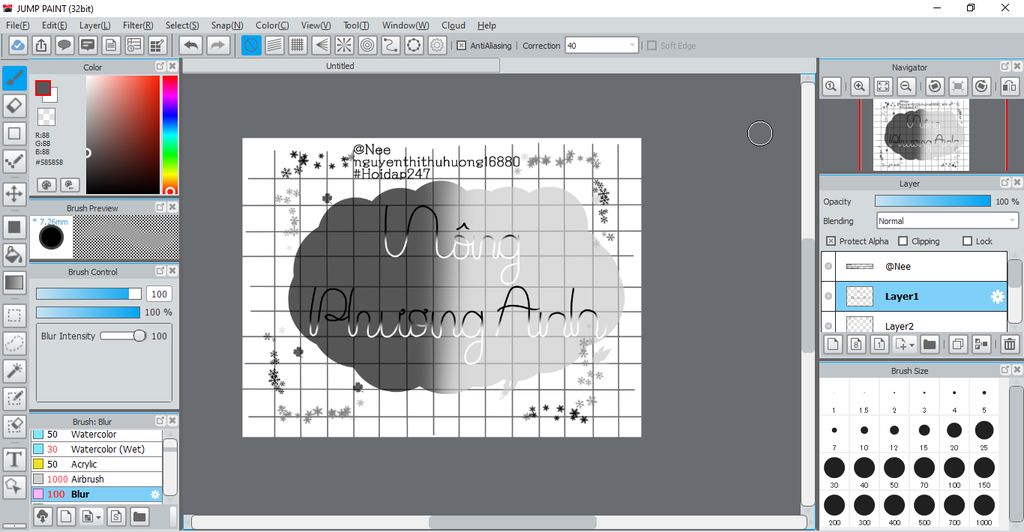1024x532 pixels.
Task: Click the rainbow hue strip
Action: tap(170, 135)
